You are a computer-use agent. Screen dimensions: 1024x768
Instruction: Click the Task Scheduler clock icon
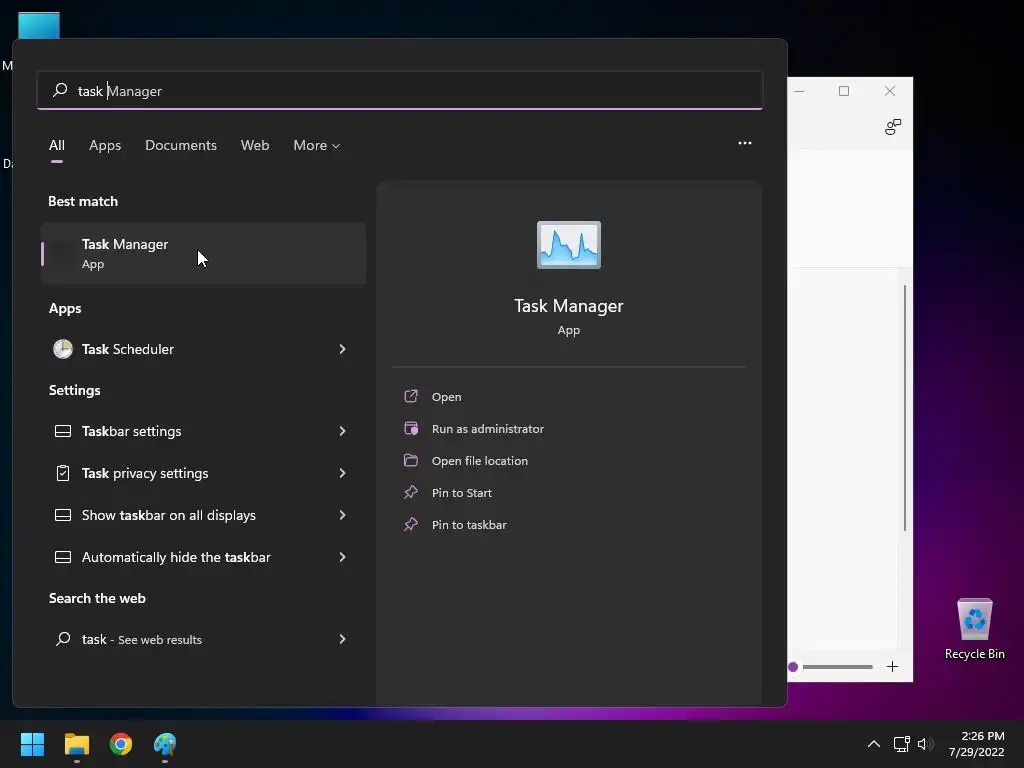[x=63, y=349]
